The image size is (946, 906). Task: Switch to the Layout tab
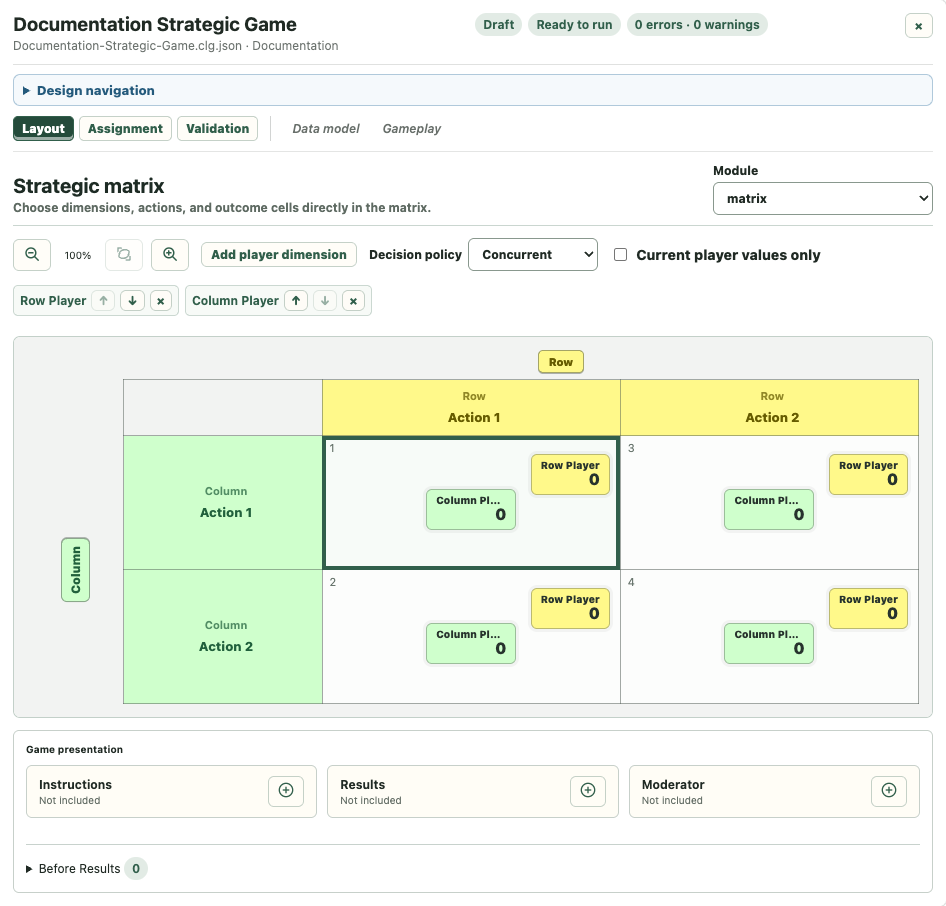click(43, 128)
